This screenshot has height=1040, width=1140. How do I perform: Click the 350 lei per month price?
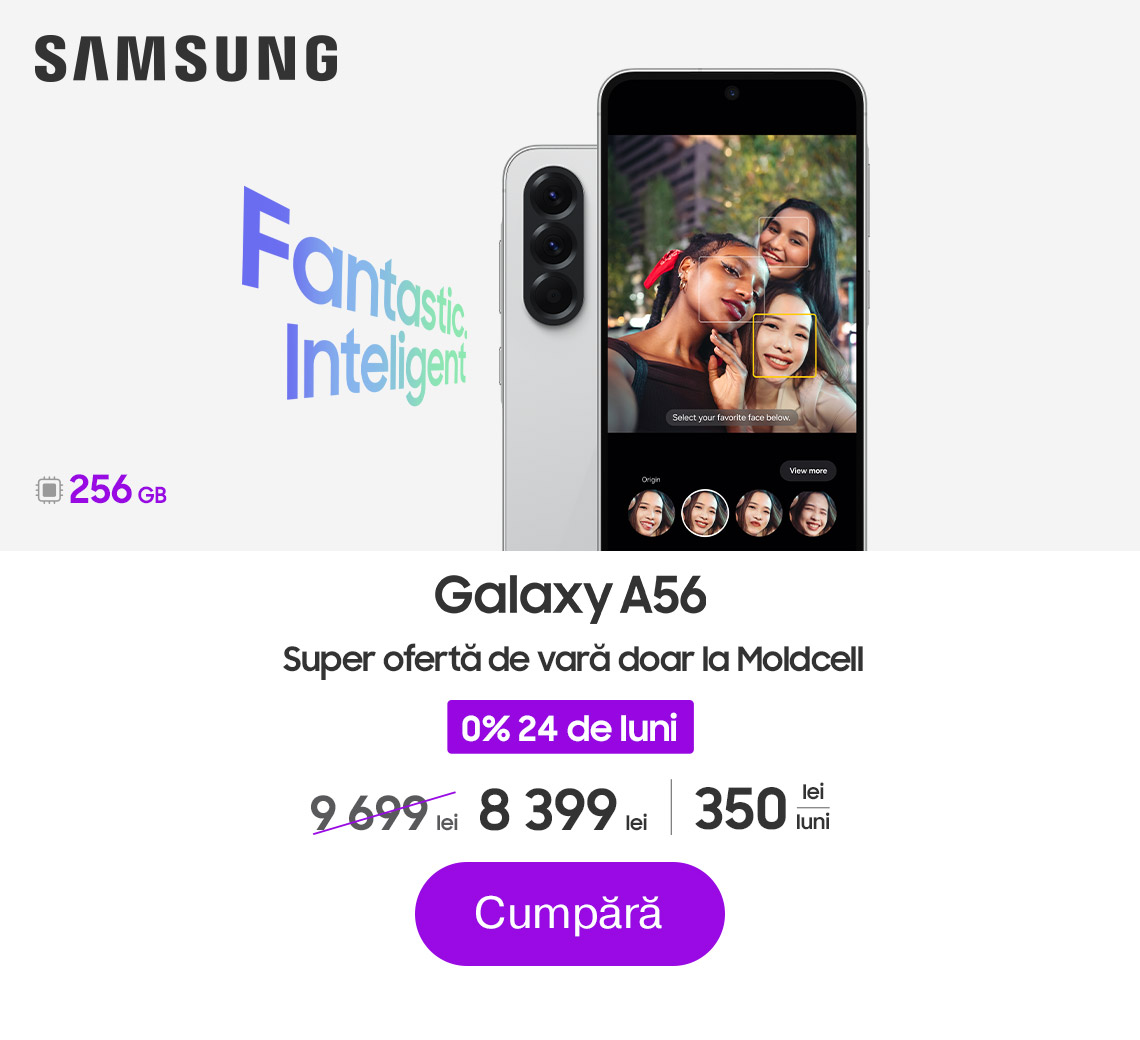pos(762,807)
